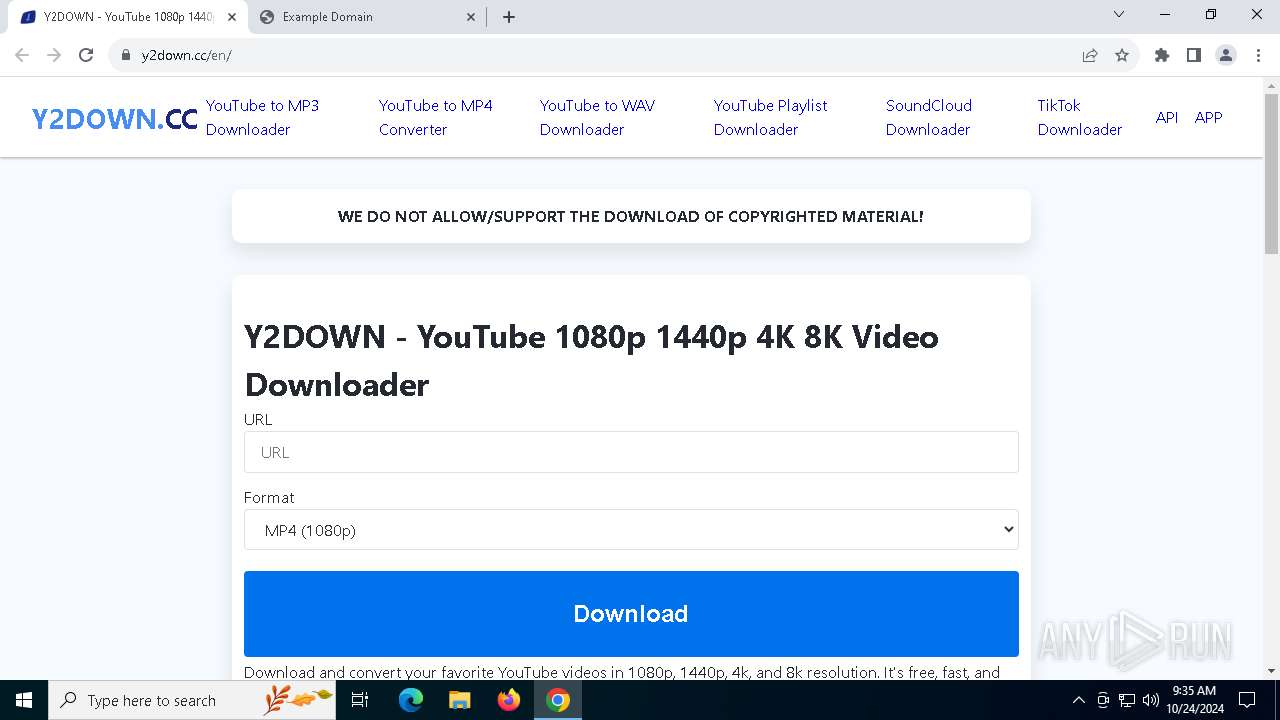The width and height of the screenshot is (1280, 720).
Task: Open the notification center icon
Action: (x=1247, y=700)
